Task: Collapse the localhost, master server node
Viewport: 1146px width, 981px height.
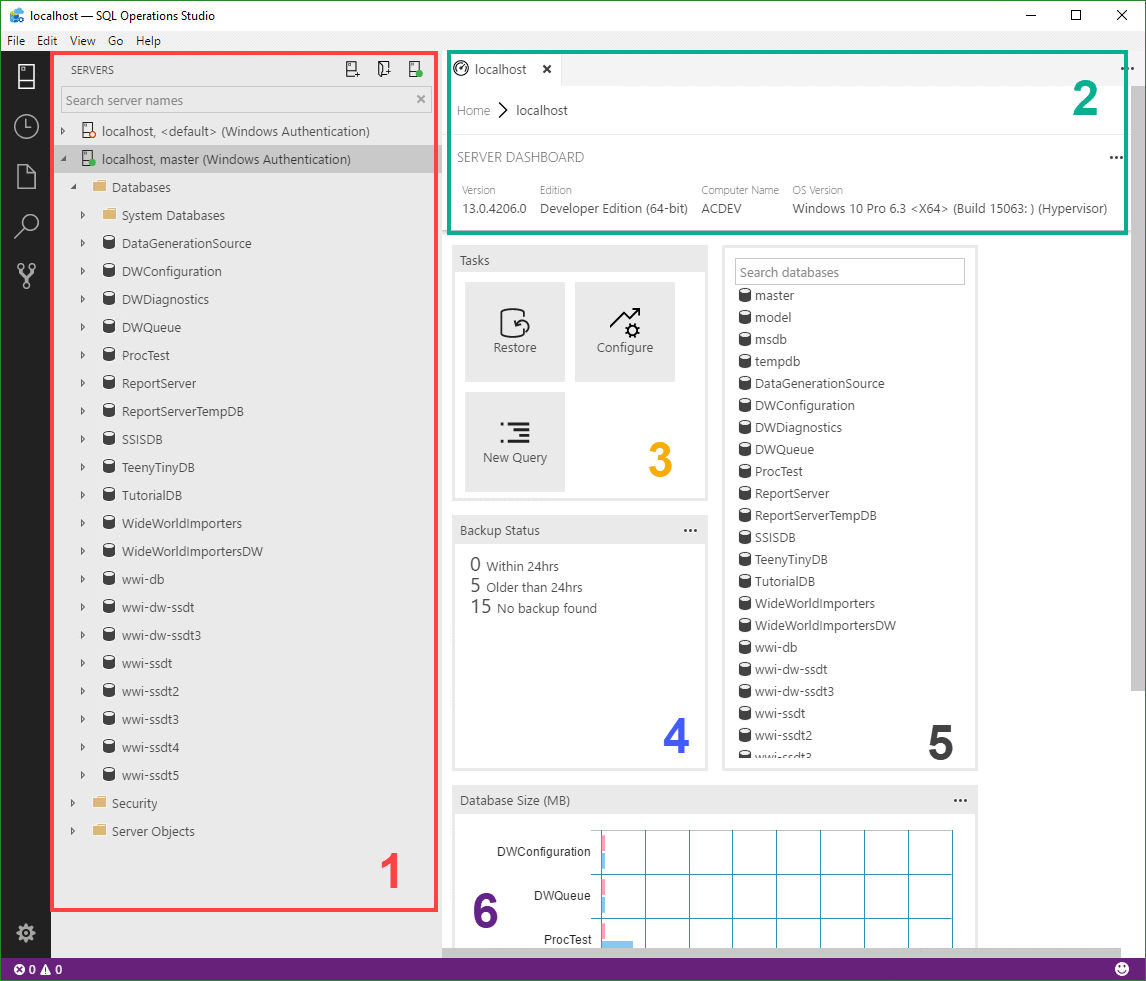Action: (64, 159)
